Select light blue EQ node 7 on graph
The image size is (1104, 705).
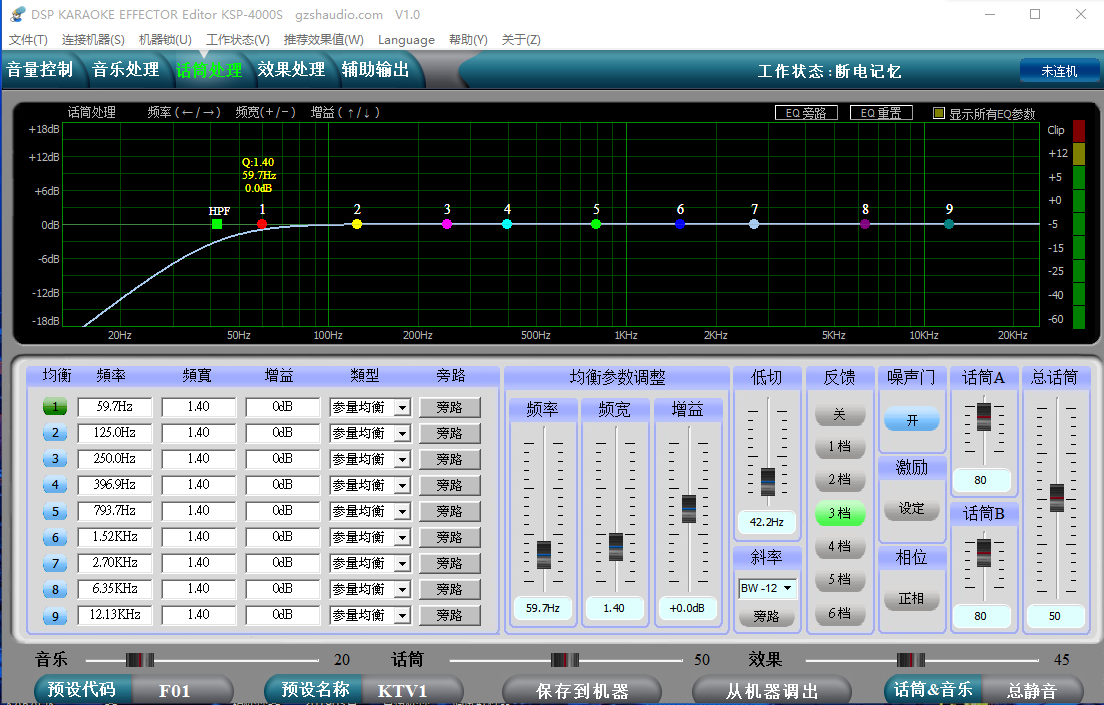[x=754, y=224]
